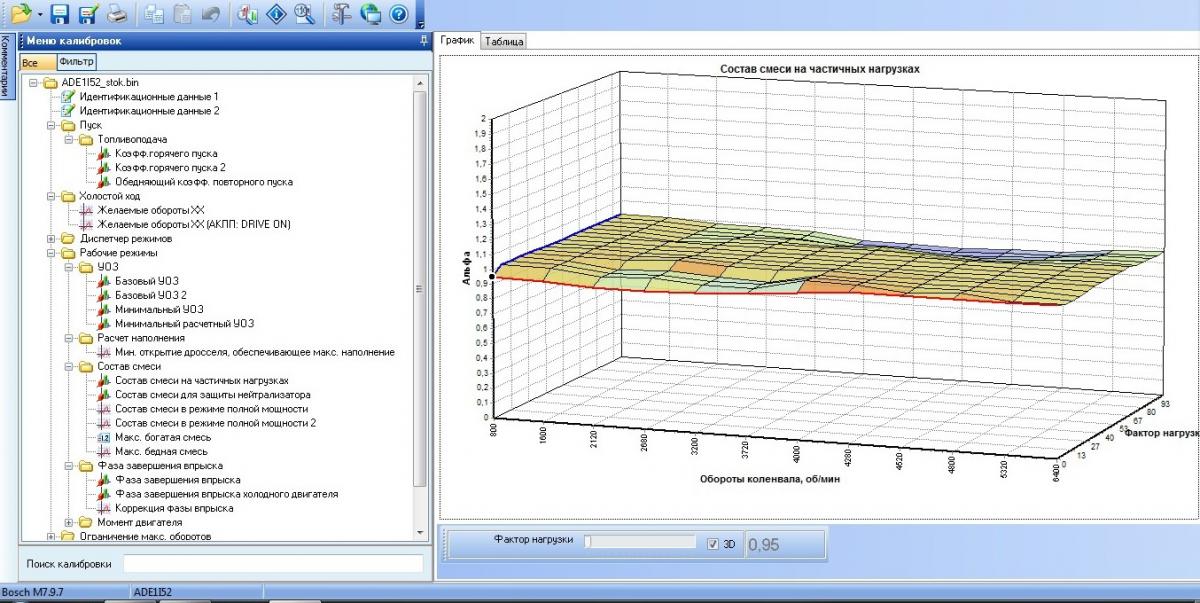The image size is (1200, 603).
Task: Open the Комментарии side panel tab
Action: (6, 67)
